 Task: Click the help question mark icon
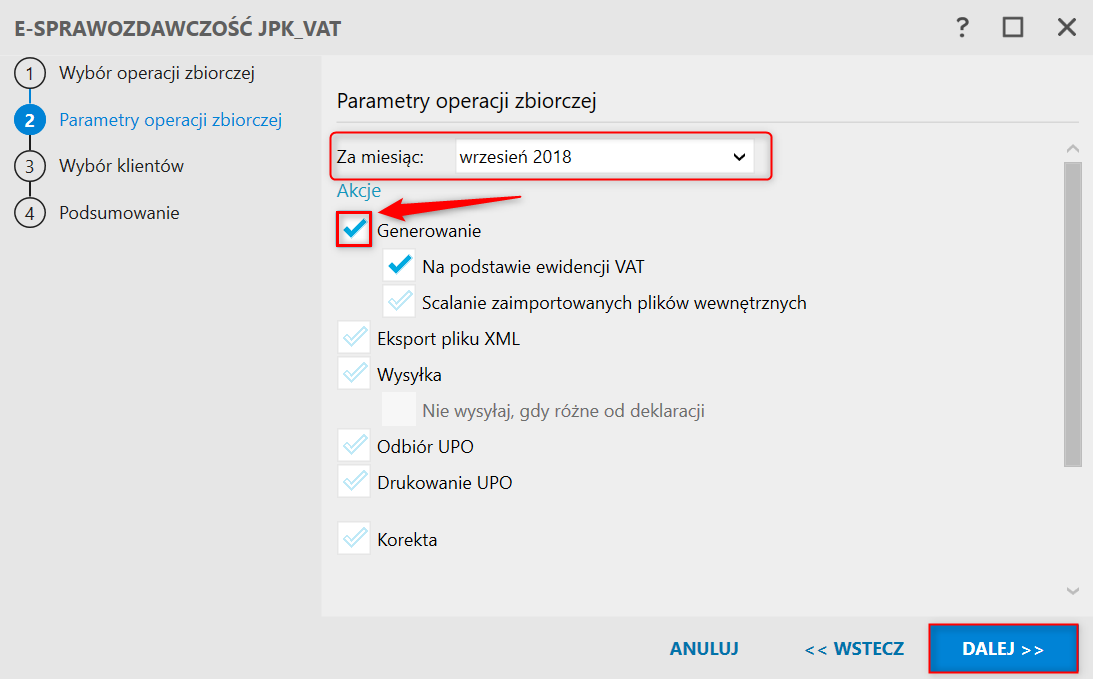(963, 28)
